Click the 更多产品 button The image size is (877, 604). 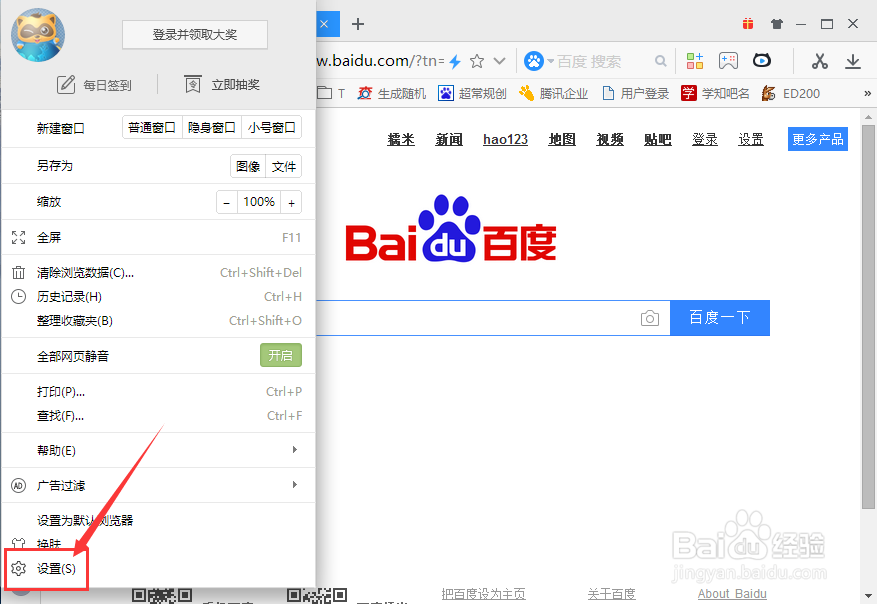tap(818, 139)
